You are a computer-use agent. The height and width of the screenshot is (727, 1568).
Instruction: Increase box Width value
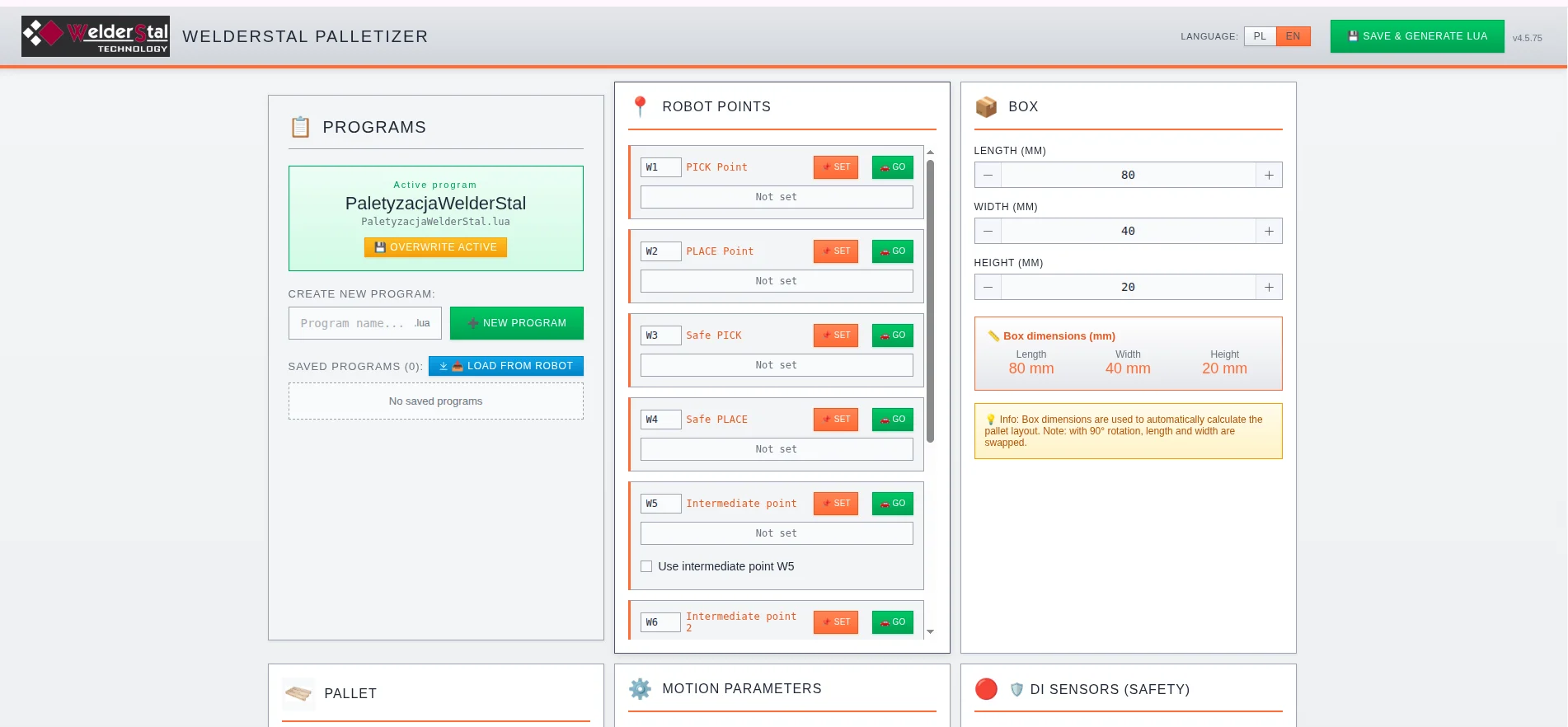click(x=1269, y=231)
